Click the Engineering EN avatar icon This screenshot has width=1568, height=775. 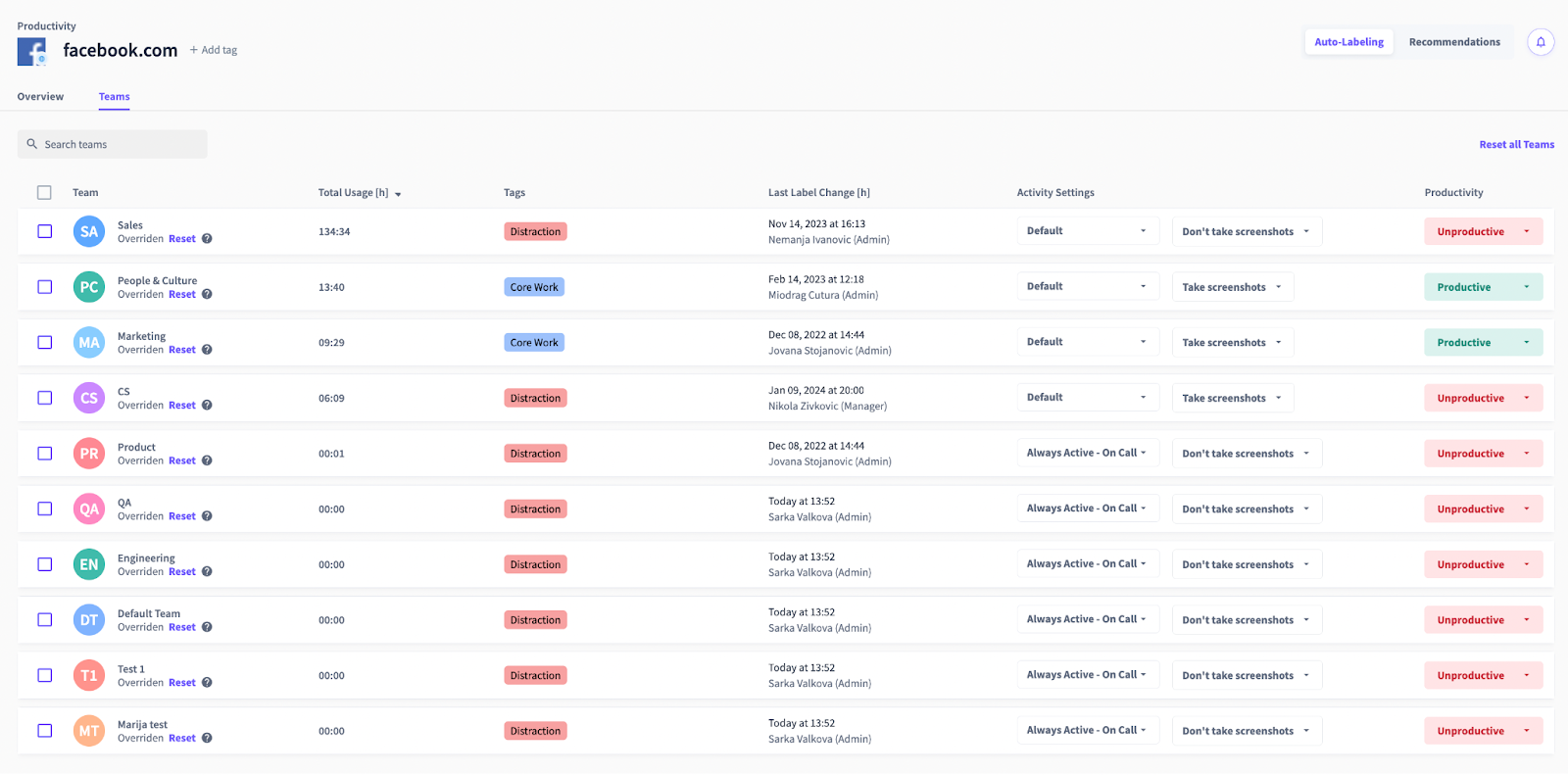pyautogui.click(x=89, y=564)
